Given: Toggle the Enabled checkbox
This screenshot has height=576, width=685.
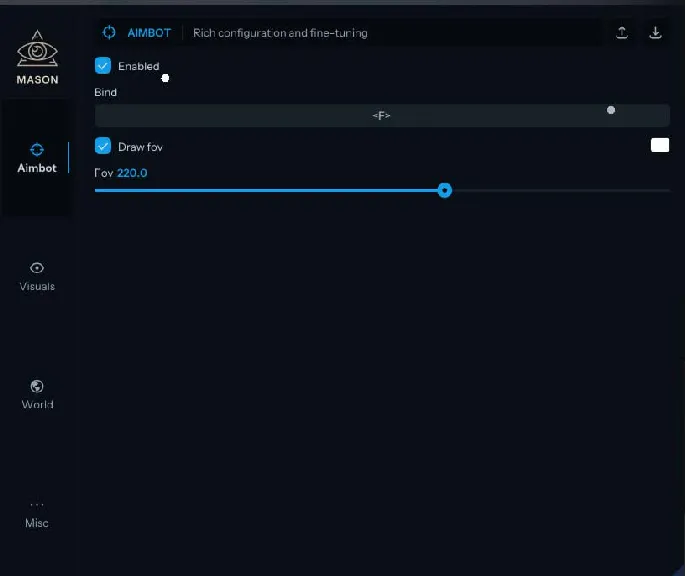Looking at the screenshot, I should 103,66.
